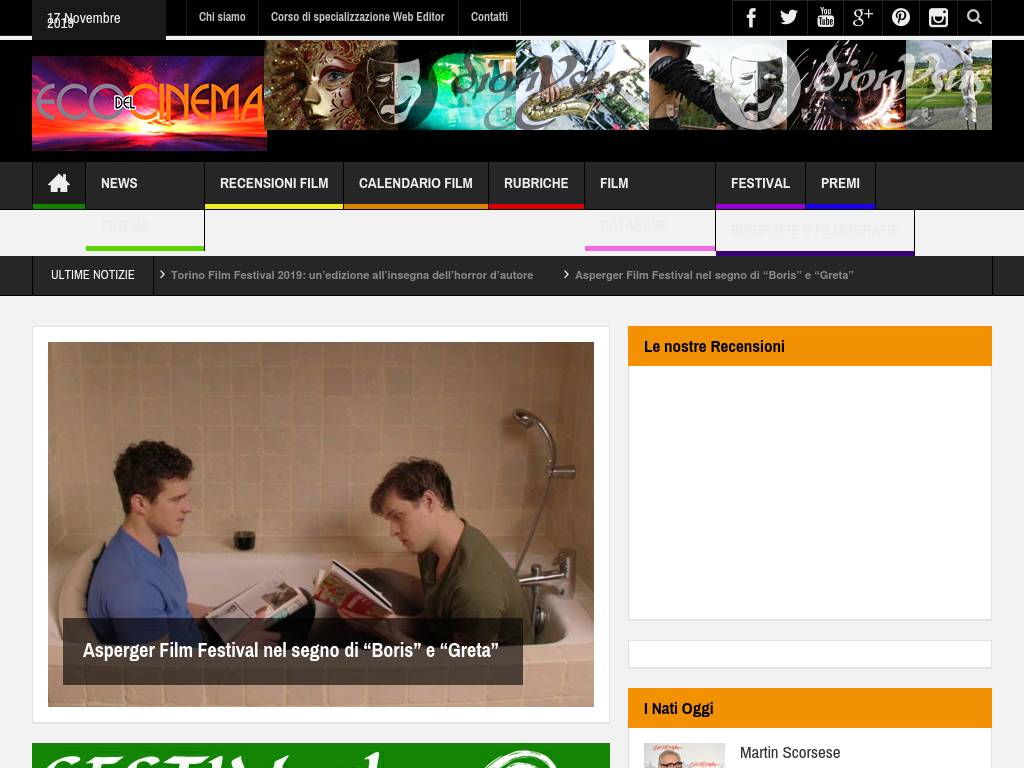The width and height of the screenshot is (1024, 768).
Task: Open the PREMI section
Action: [x=840, y=184]
